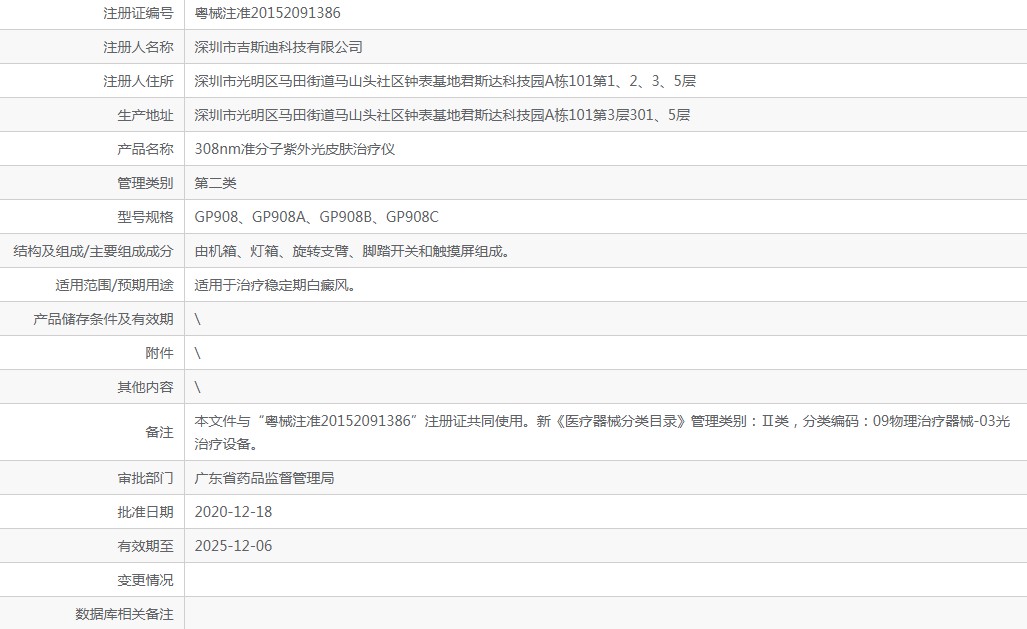Select approval date 2020-12-18

(x=233, y=512)
